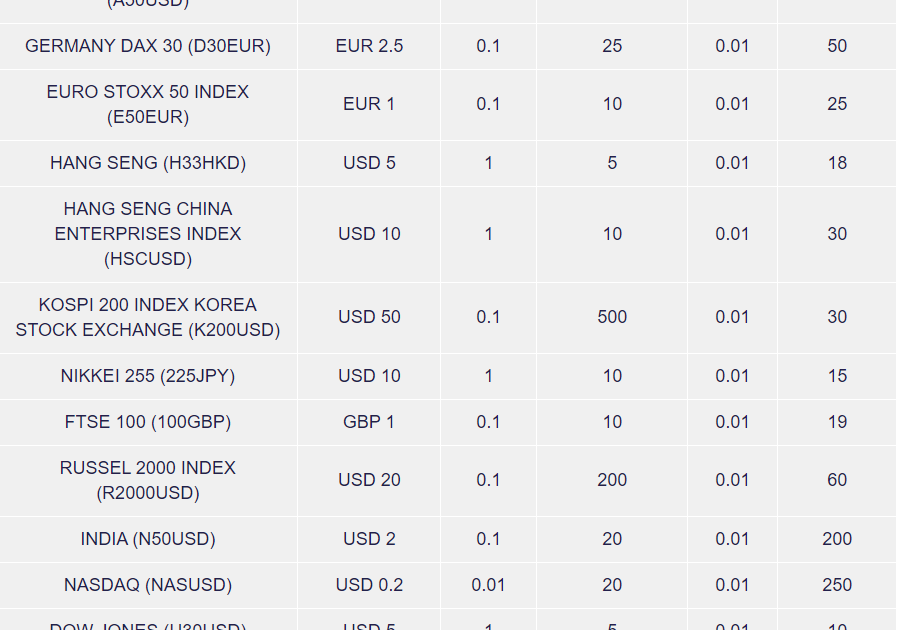Click the 500 value in KOSPI row

[x=612, y=317]
